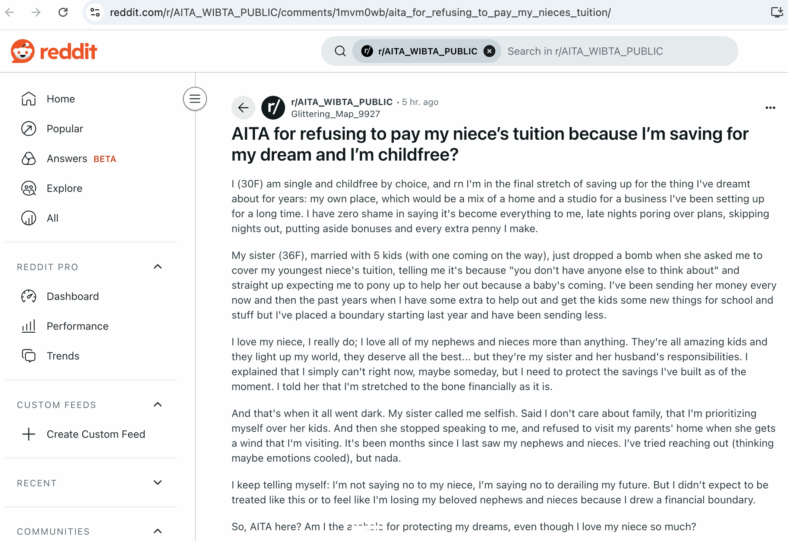Collapse the Communities section
This screenshot has width=788, height=541.
pos(157,531)
